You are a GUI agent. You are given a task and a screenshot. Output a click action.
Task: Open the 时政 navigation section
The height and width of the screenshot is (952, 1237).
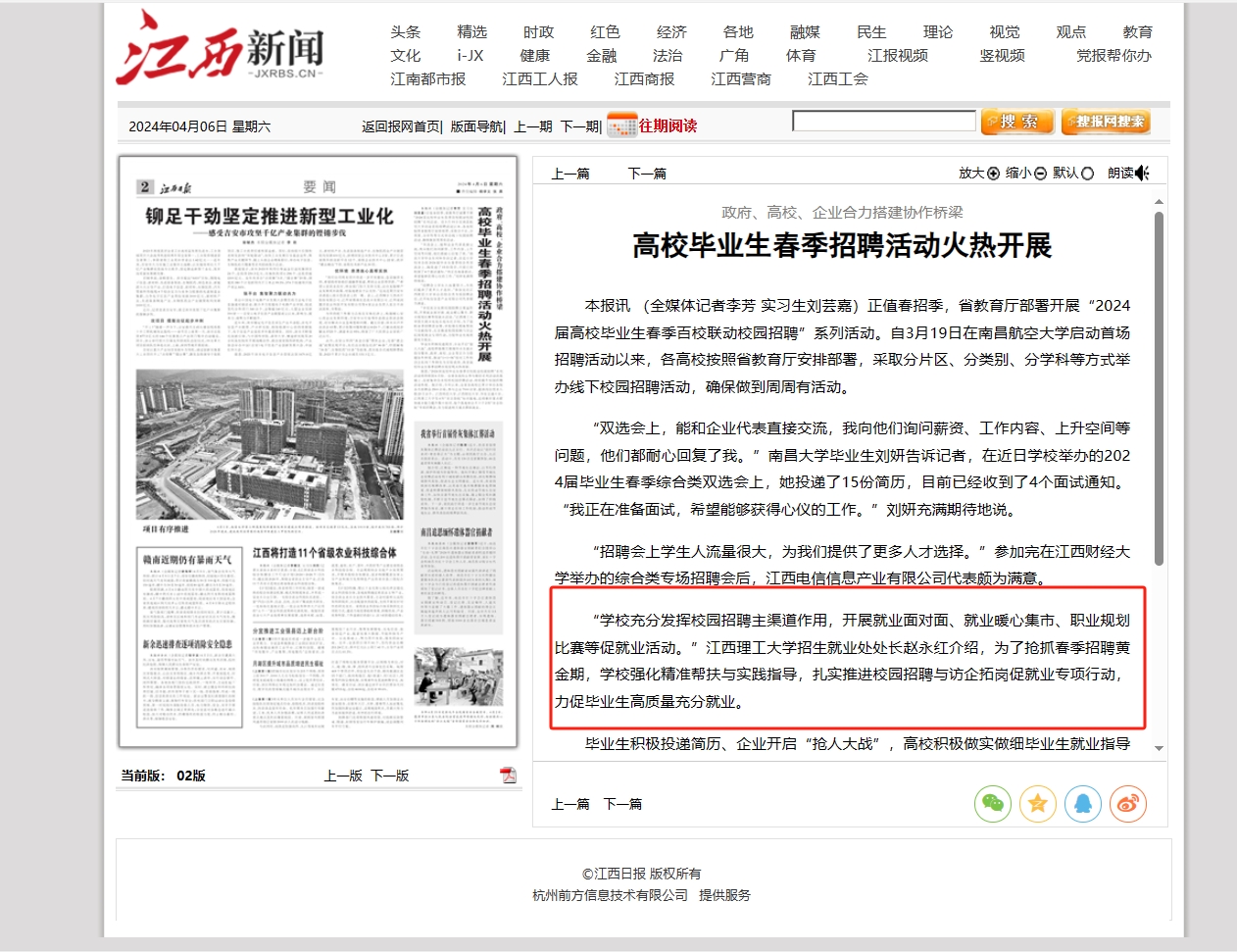pos(538,32)
